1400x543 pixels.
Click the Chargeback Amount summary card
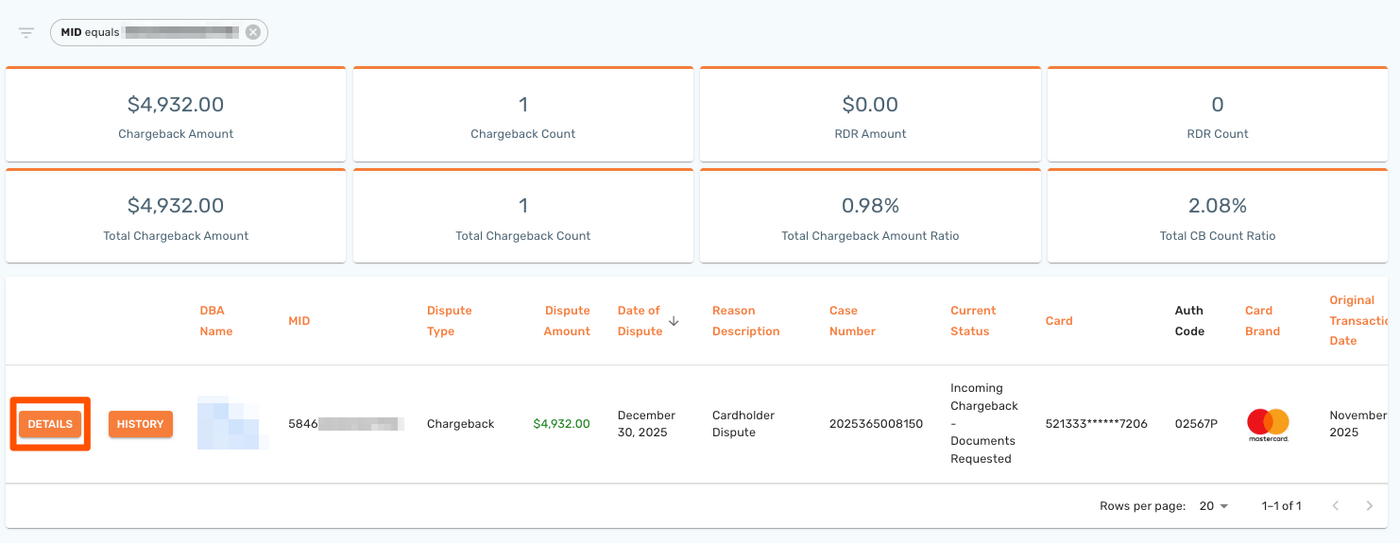(176, 115)
